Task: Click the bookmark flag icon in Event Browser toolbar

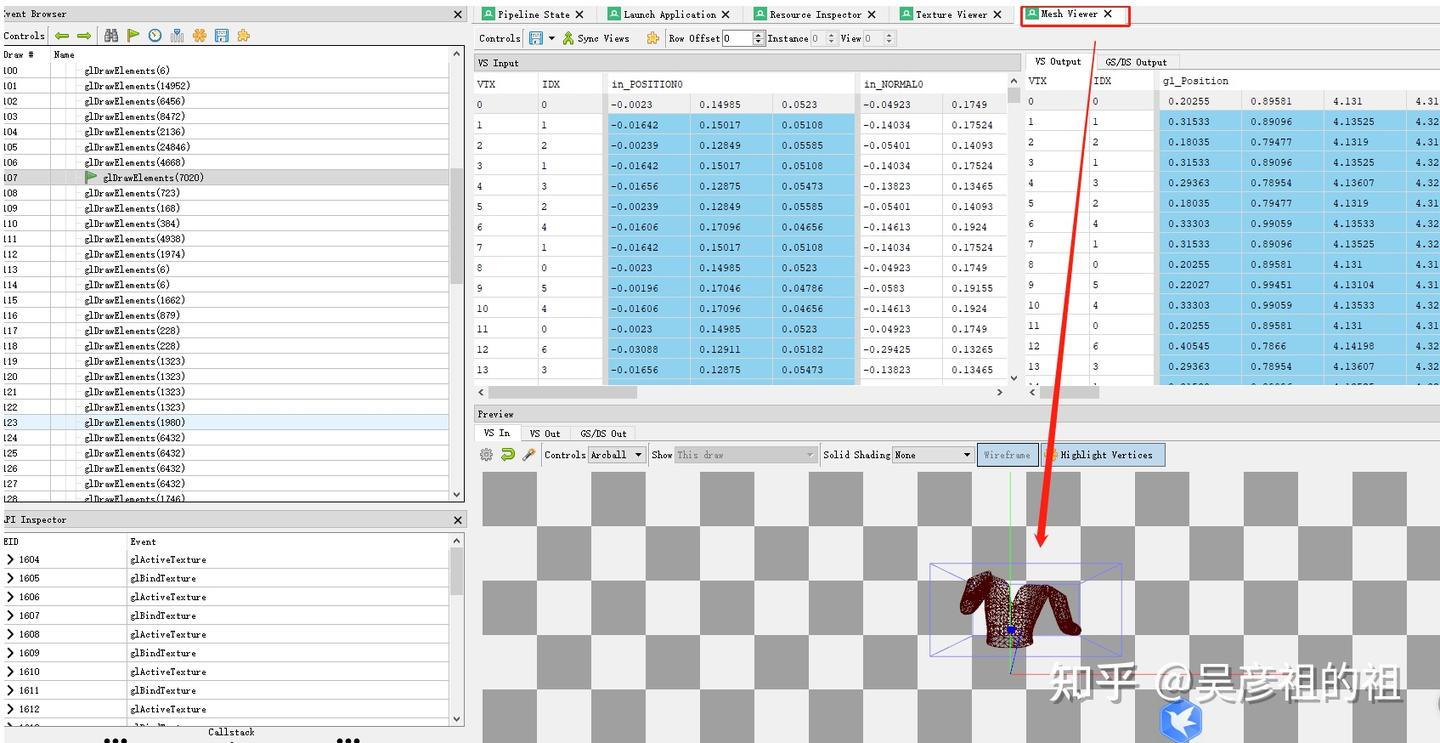Action: [133, 35]
